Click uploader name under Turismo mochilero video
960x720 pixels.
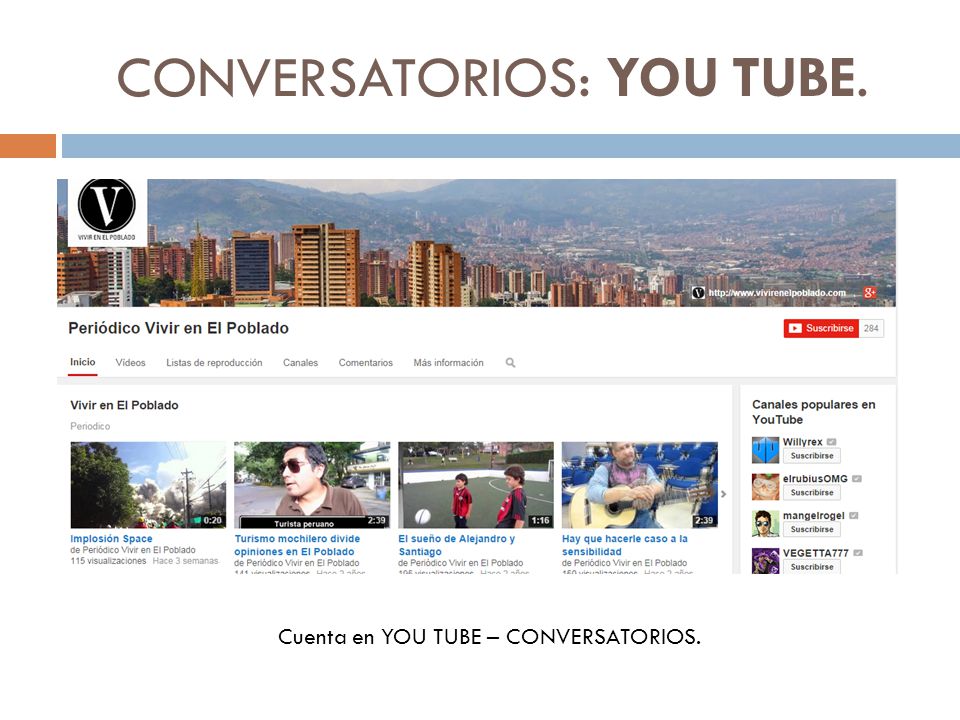tap(302, 563)
